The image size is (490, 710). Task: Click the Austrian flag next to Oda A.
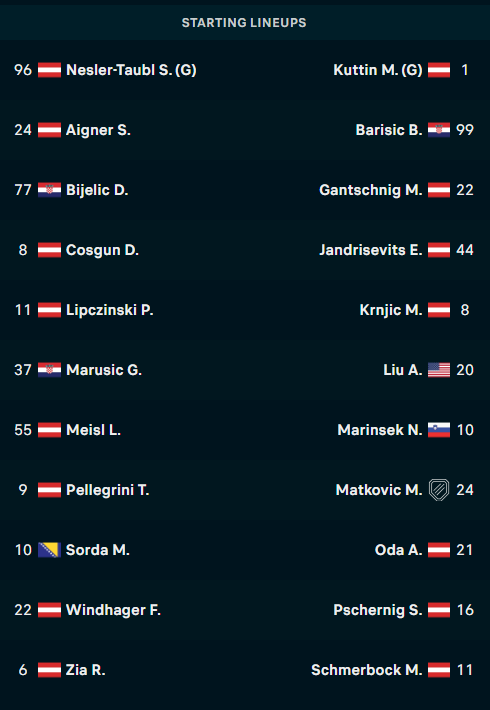pos(439,550)
